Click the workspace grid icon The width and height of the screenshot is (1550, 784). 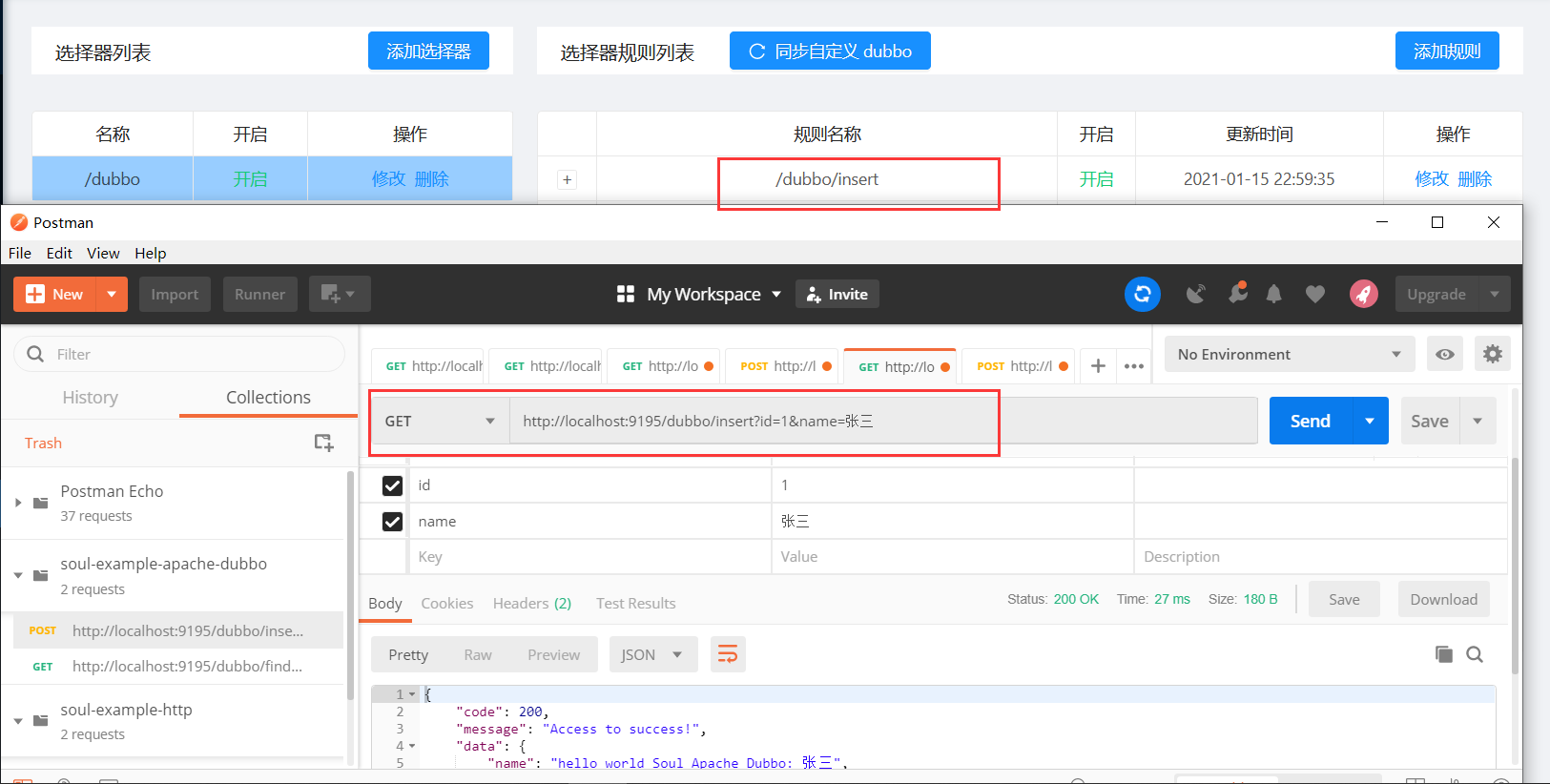tap(626, 294)
